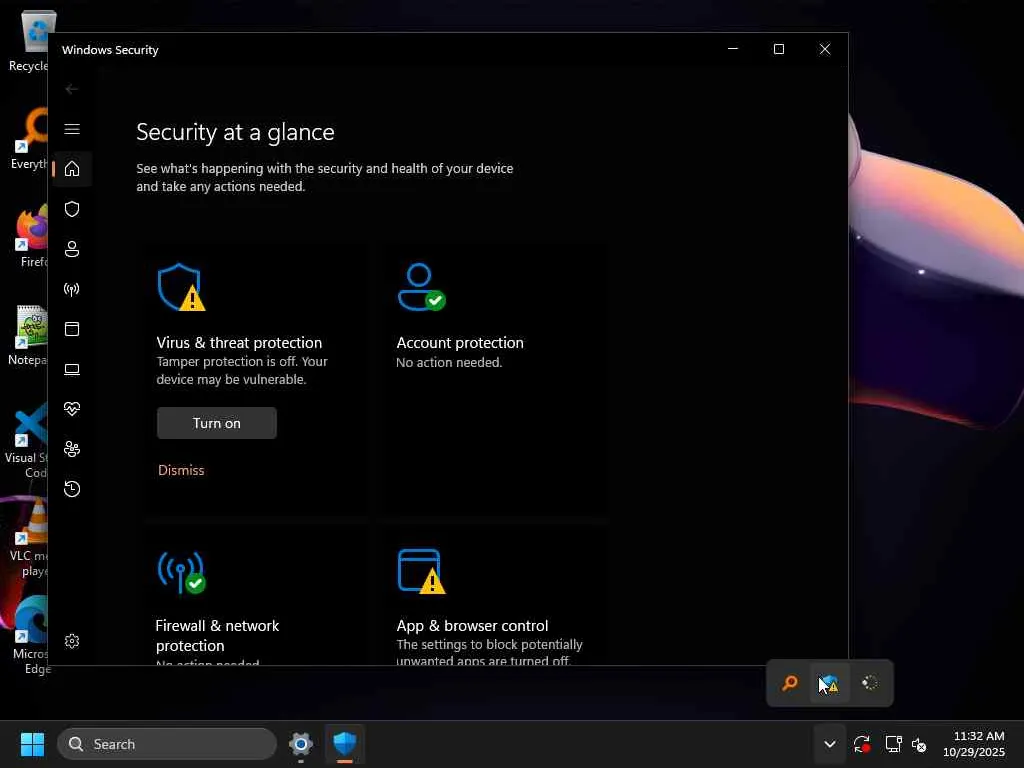Viewport: 1024px width, 768px height.
Task: Open the muted volume tray icon
Action: [x=919, y=744]
